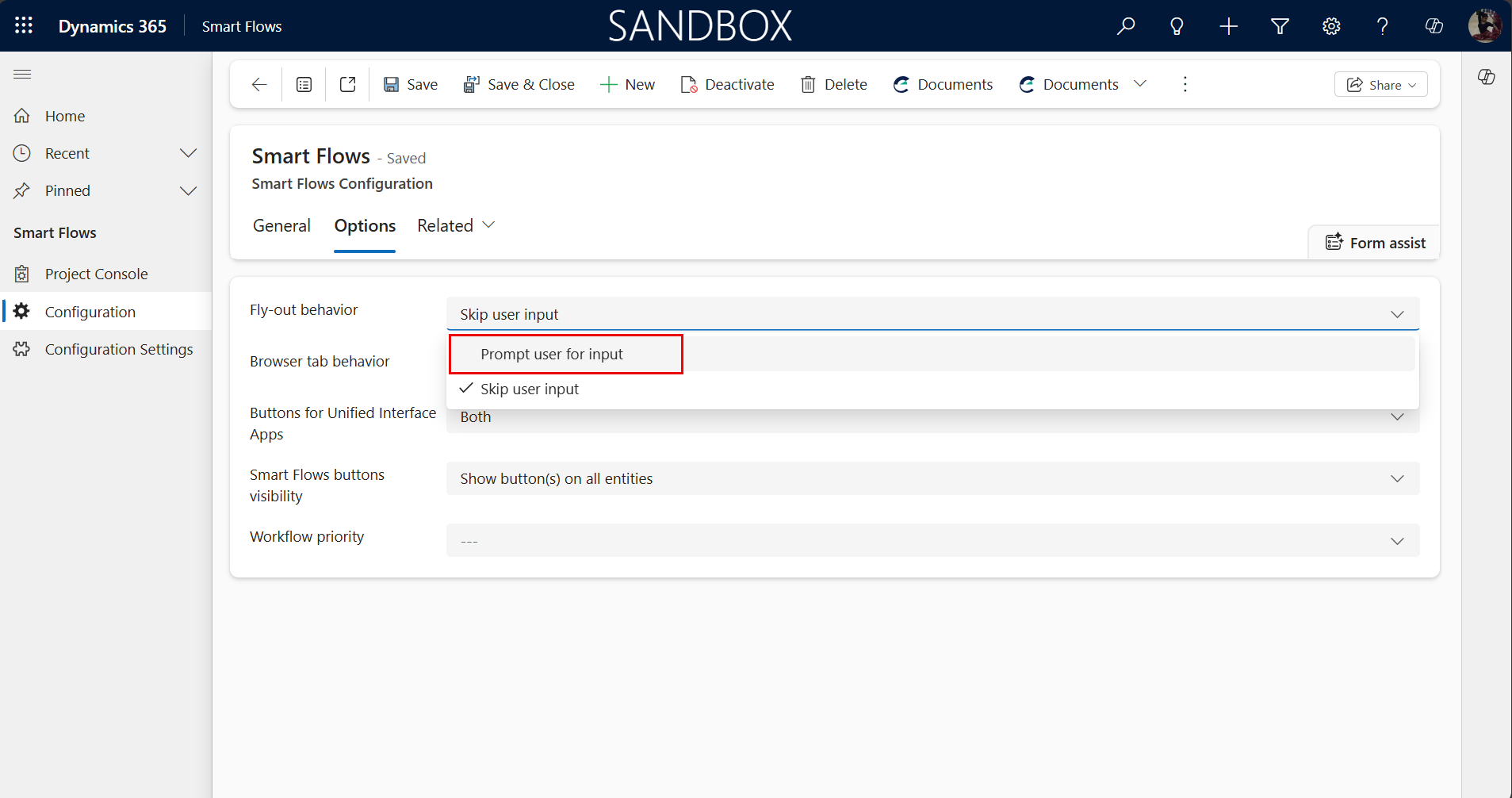Open Configuration in sidebar
Viewport: 1512px width, 798px height.
click(x=105, y=311)
